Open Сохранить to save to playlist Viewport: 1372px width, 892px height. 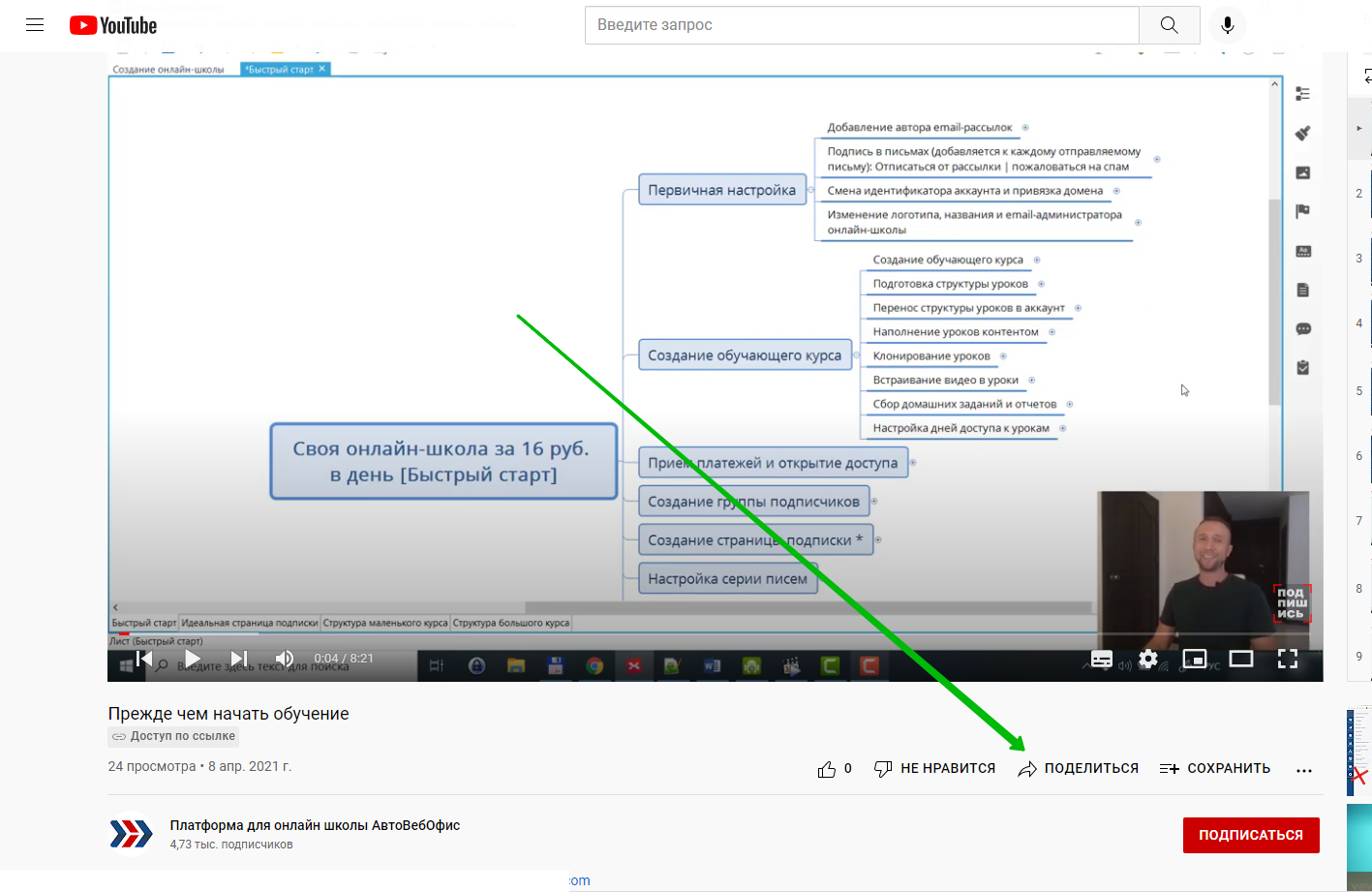[x=1215, y=769]
